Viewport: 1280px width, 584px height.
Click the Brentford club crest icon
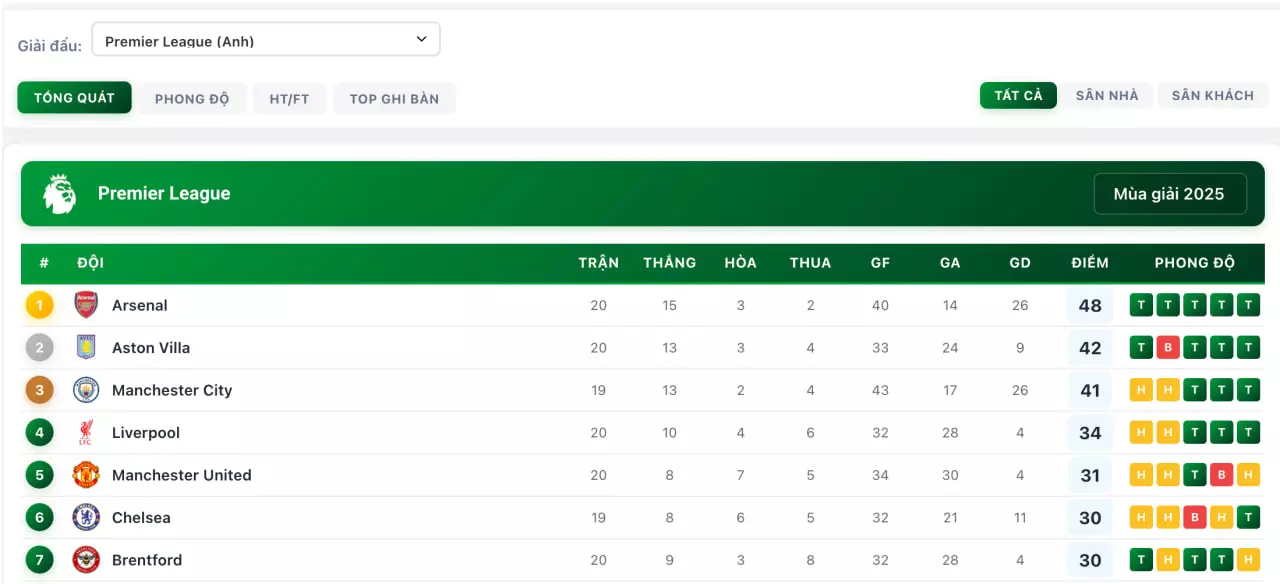coord(87,560)
